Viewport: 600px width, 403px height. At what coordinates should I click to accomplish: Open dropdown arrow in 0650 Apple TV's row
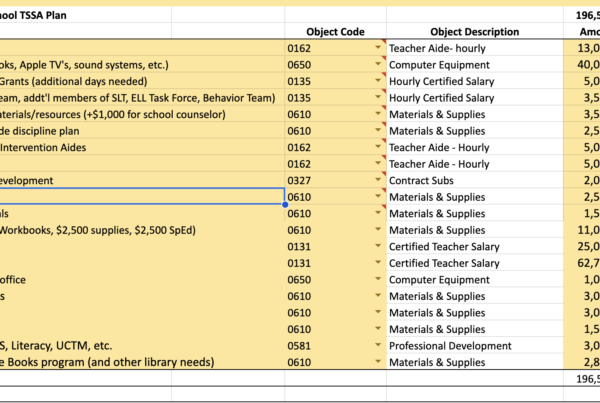378,64
